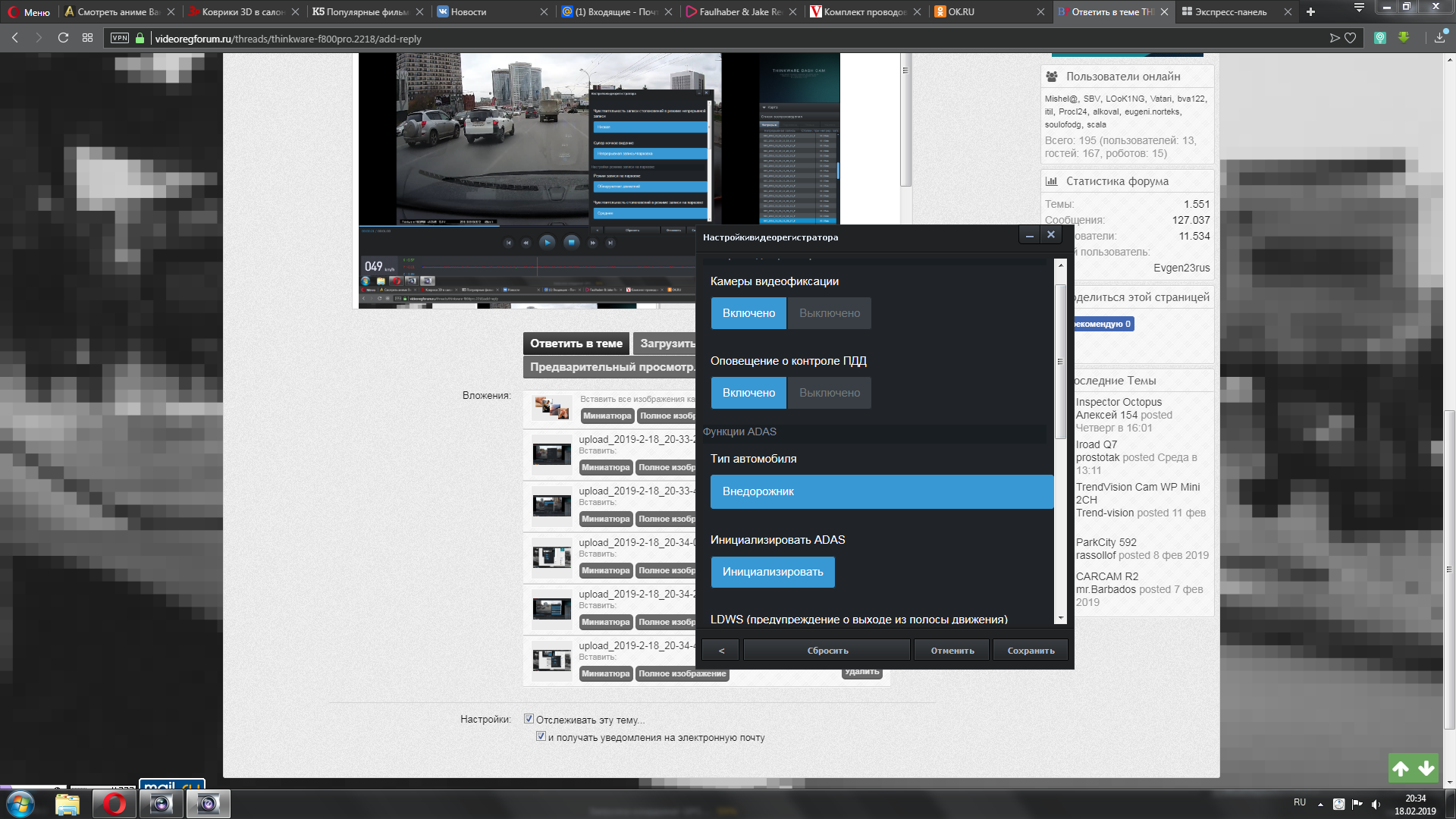This screenshot has height=819, width=1456.
Task: Toggle 'Отслеживать эту тему' checkbox
Action: point(529,719)
